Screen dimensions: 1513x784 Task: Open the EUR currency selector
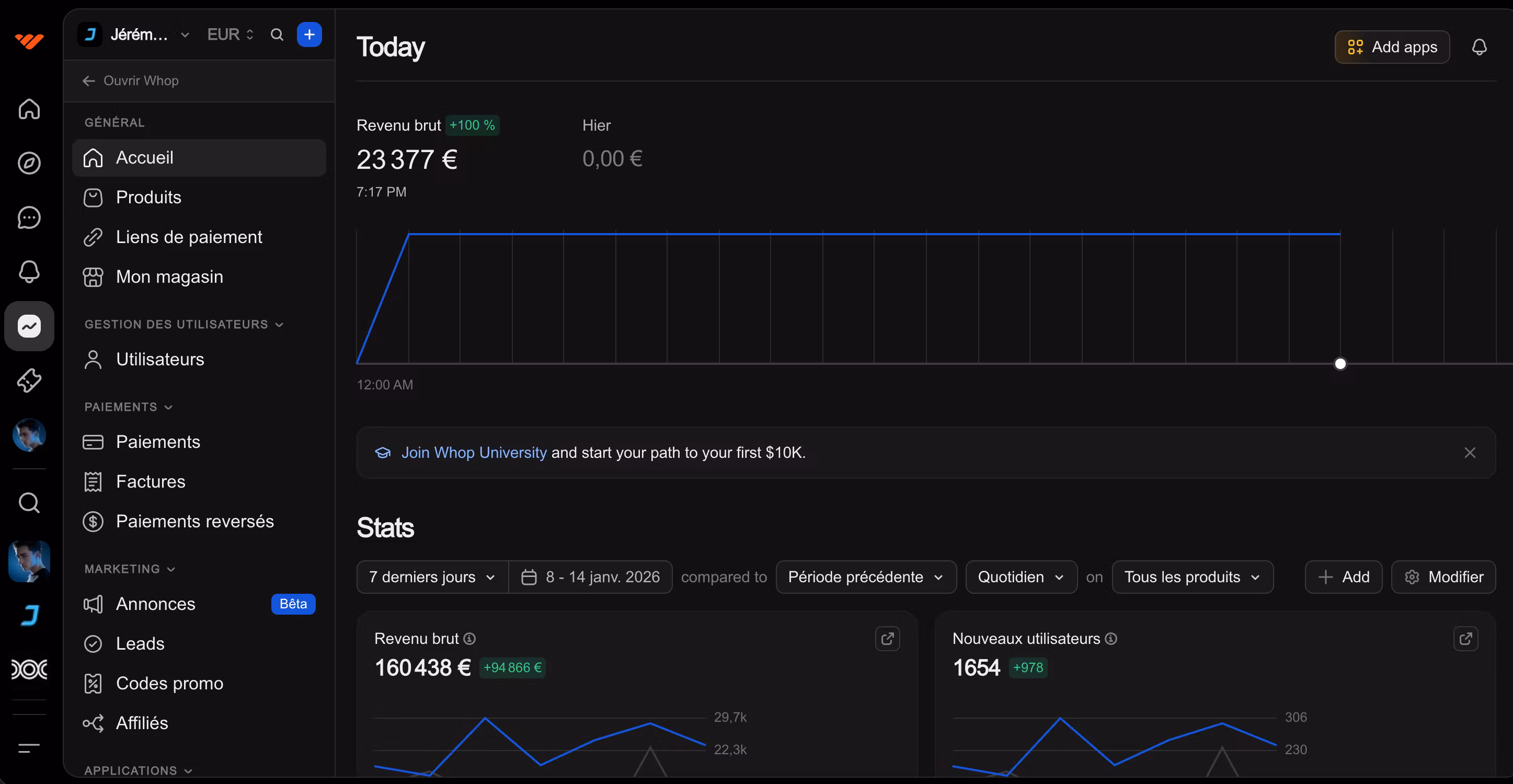[230, 34]
